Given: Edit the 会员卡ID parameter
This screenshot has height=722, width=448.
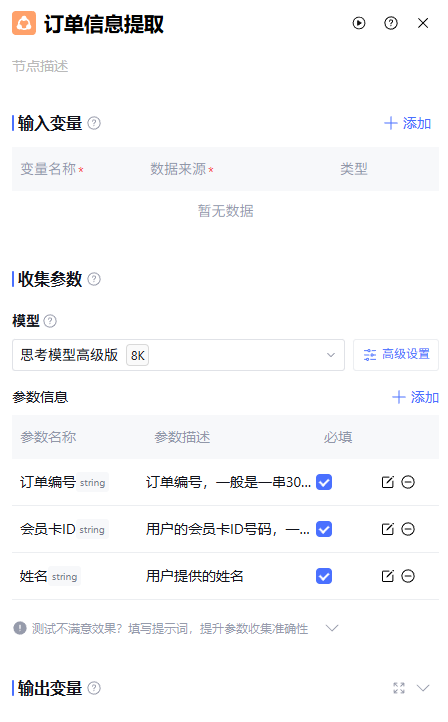Looking at the screenshot, I should (x=388, y=529).
